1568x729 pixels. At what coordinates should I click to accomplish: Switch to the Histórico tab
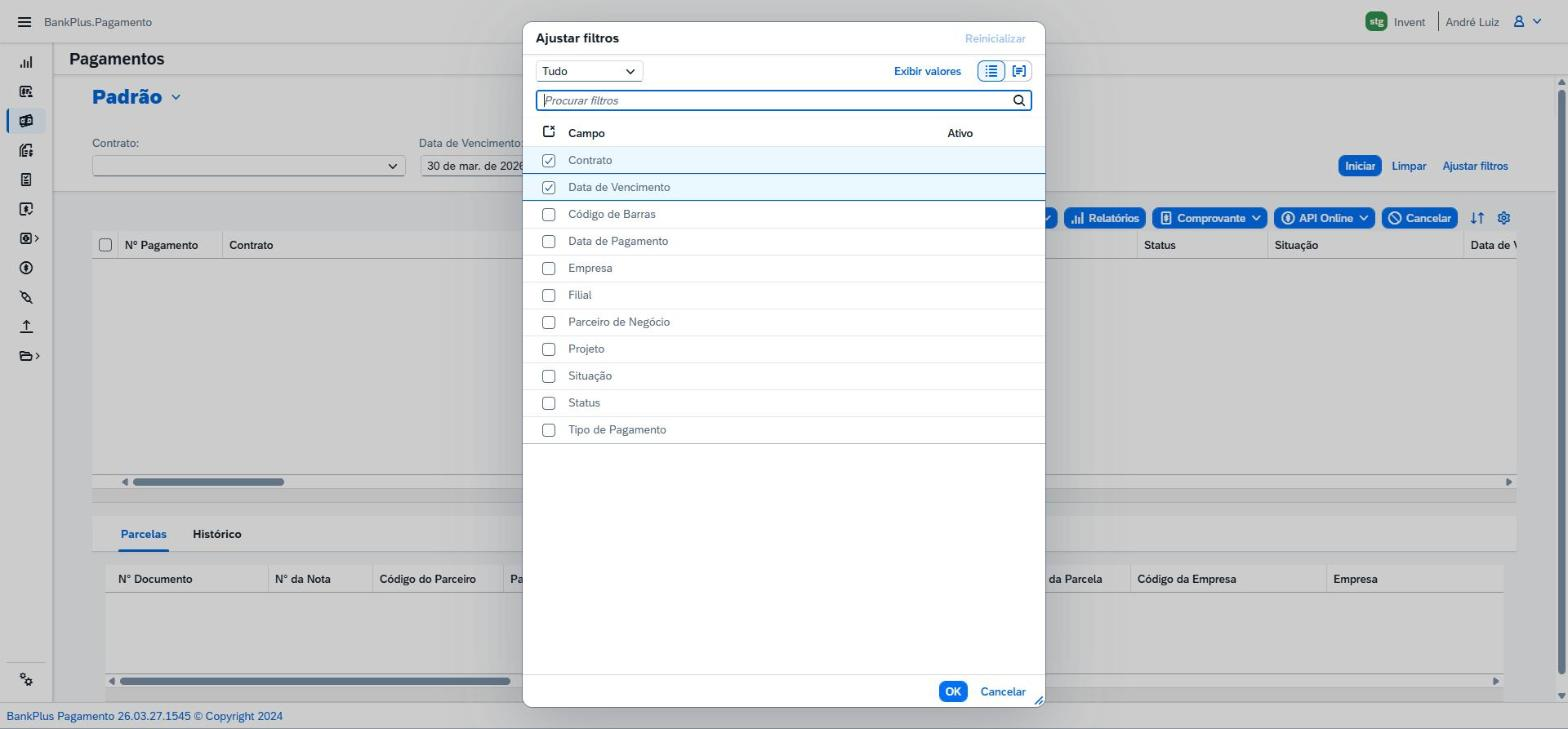tap(217, 534)
